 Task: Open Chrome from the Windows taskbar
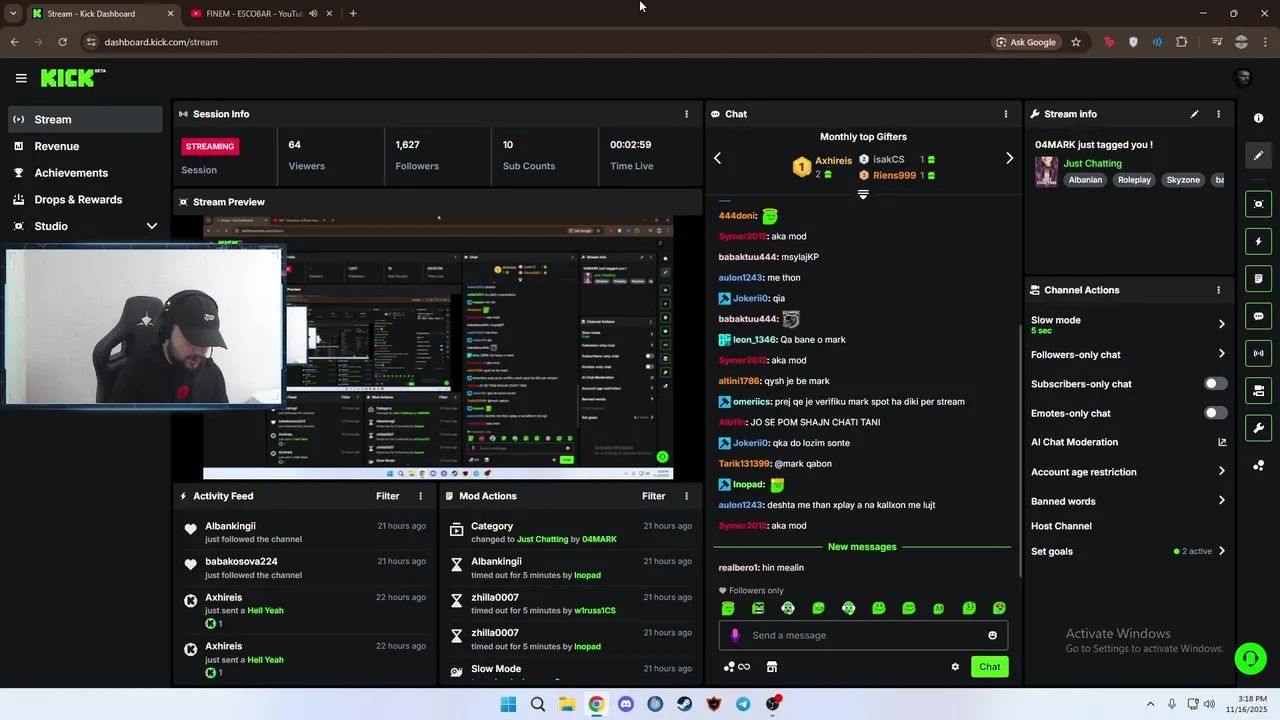596,704
